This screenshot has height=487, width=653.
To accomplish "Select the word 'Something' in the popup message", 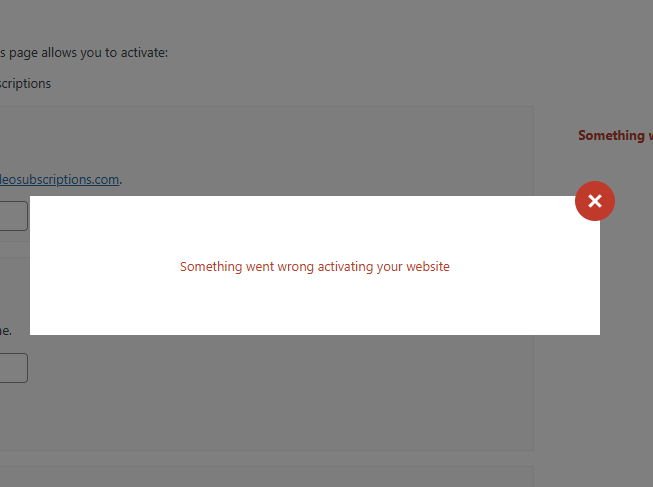I will tap(211, 267).
